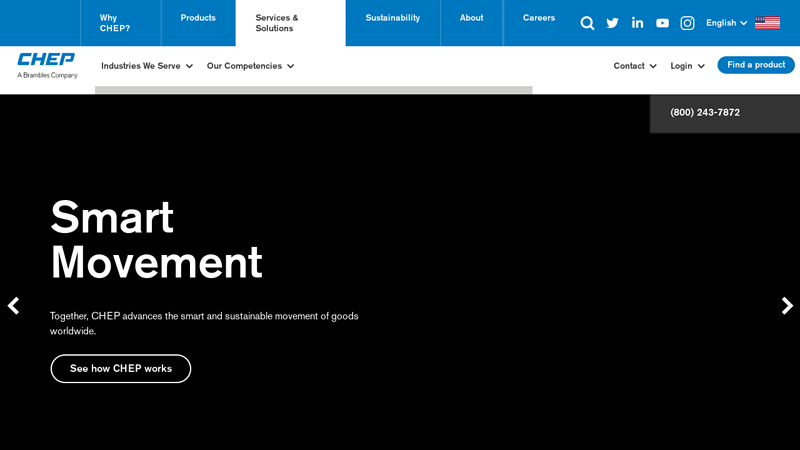This screenshot has height=450, width=800.
Task: Advance to next slide arrow
Action: [787, 306]
